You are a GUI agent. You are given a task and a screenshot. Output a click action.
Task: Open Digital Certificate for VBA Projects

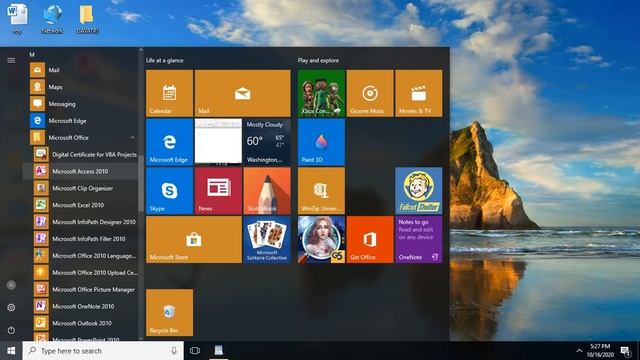pyautogui.click(x=81, y=154)
